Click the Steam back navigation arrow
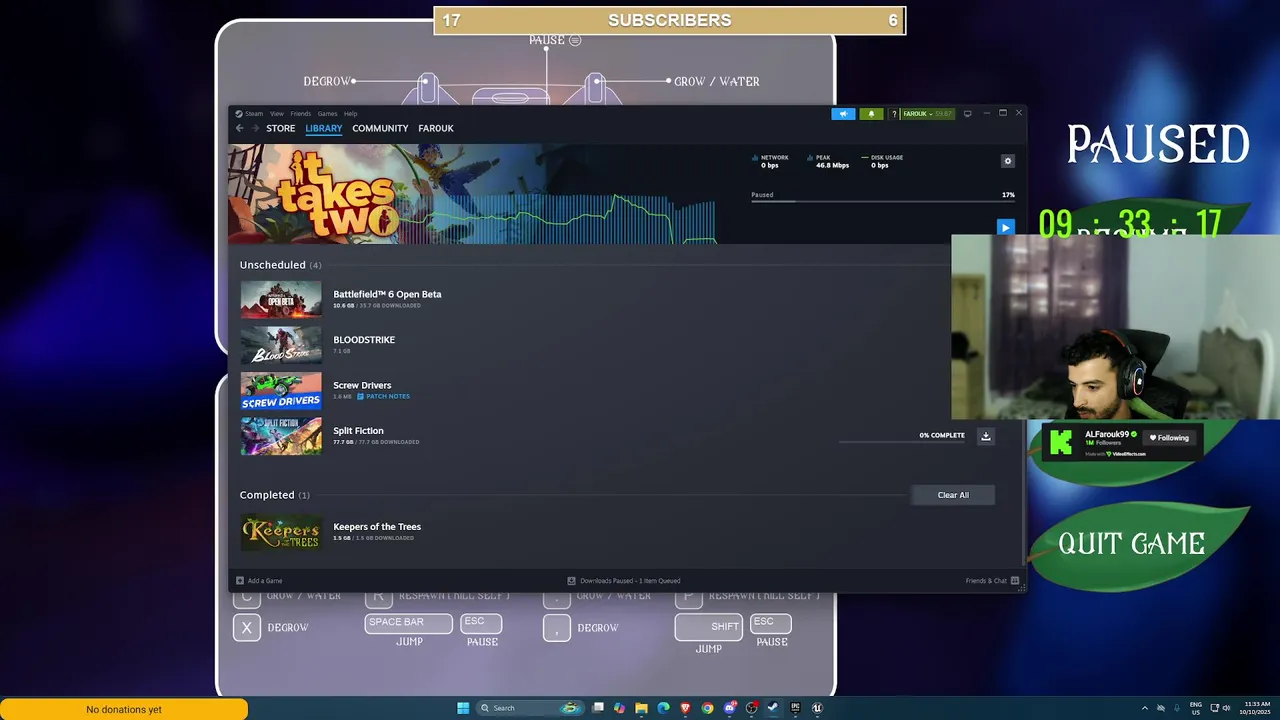 [240, 128]
